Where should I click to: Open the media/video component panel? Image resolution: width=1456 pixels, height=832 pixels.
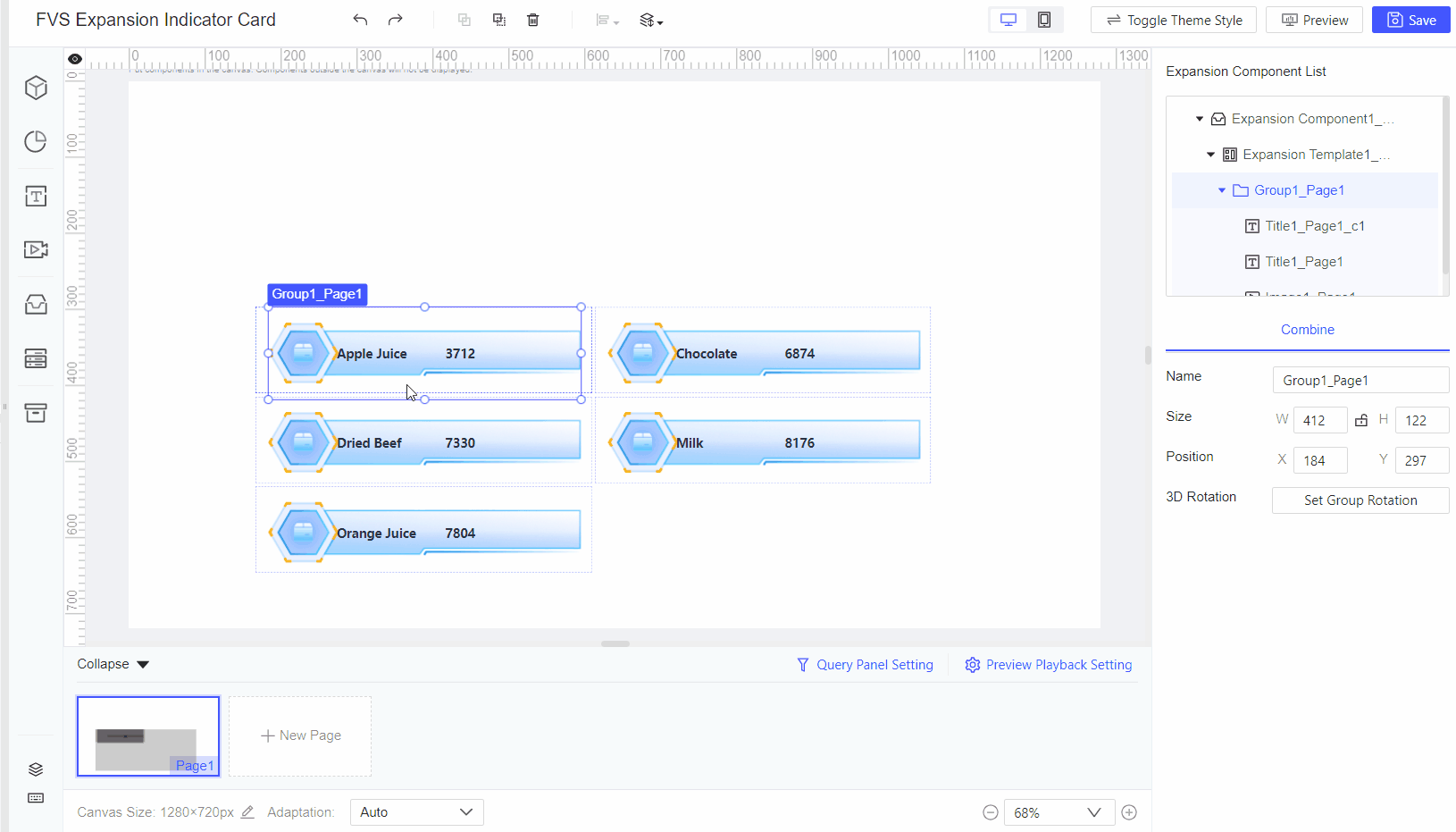(x=36, y=250)
